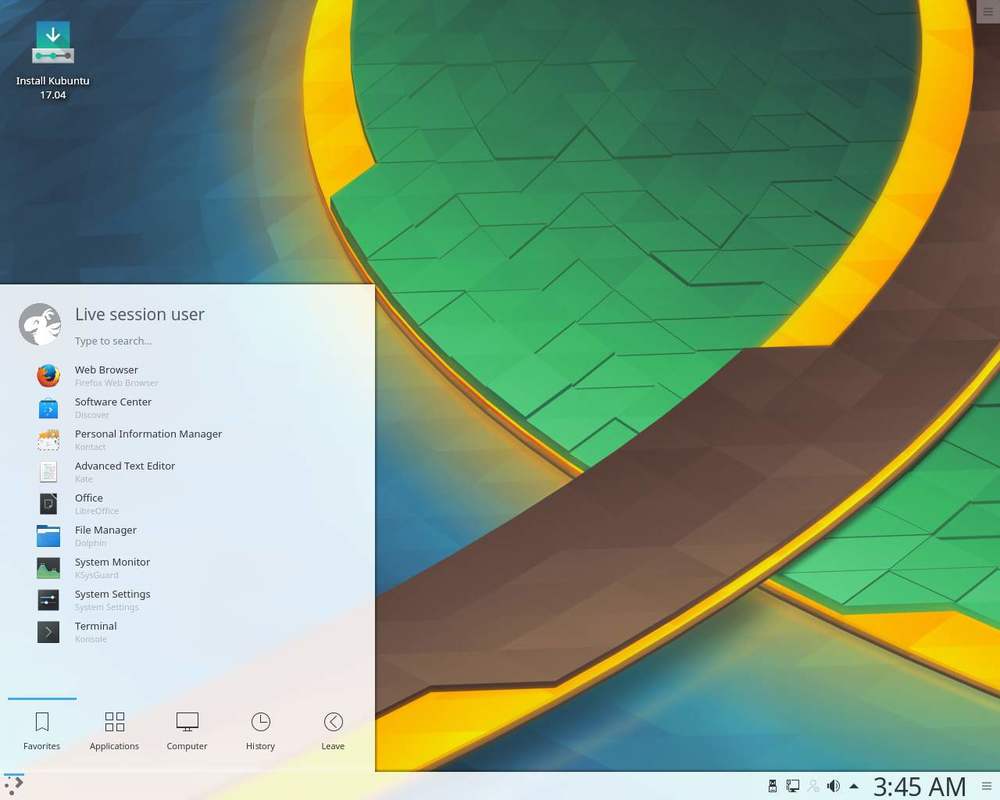Image resolution: width=1000 pixels, height=800 pixels.
Task: Launch the Kate Advanced Text Editor
Action: pos(125,471)
